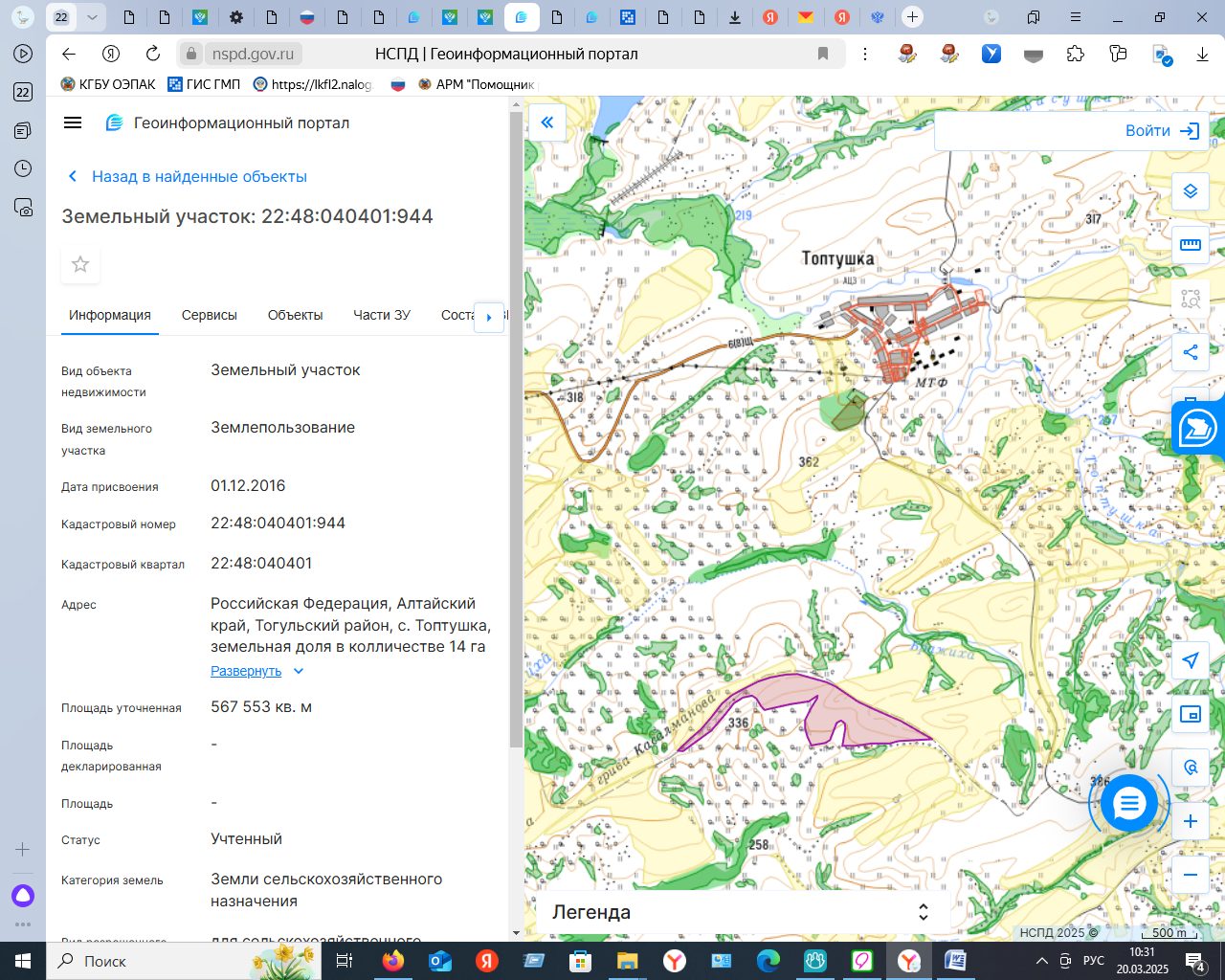Open the overview mini-map tool
This screenshot has height=980, width=1225.
(x=1191, y=714)
